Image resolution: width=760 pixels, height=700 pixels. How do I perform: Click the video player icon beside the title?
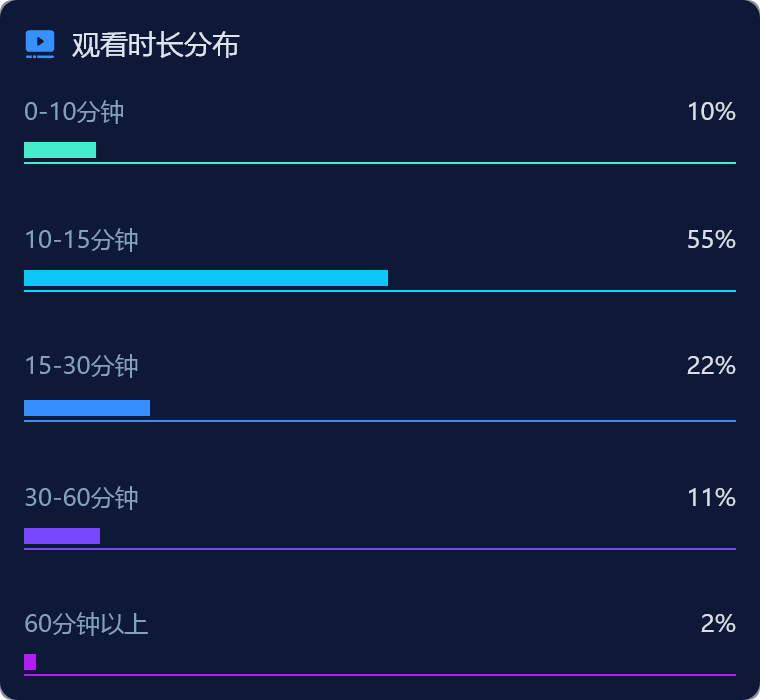pos(40,45)
